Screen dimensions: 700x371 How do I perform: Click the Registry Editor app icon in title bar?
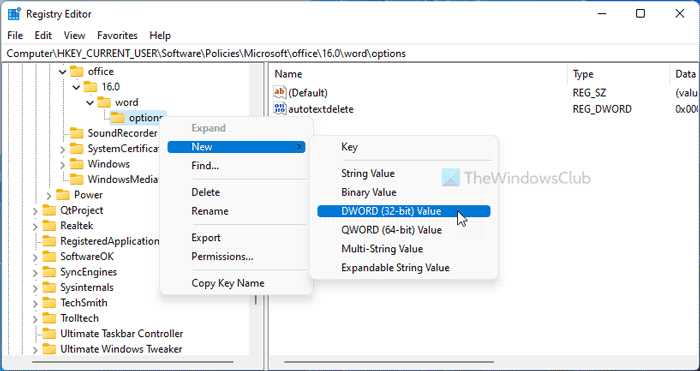(x=14, y=14)
